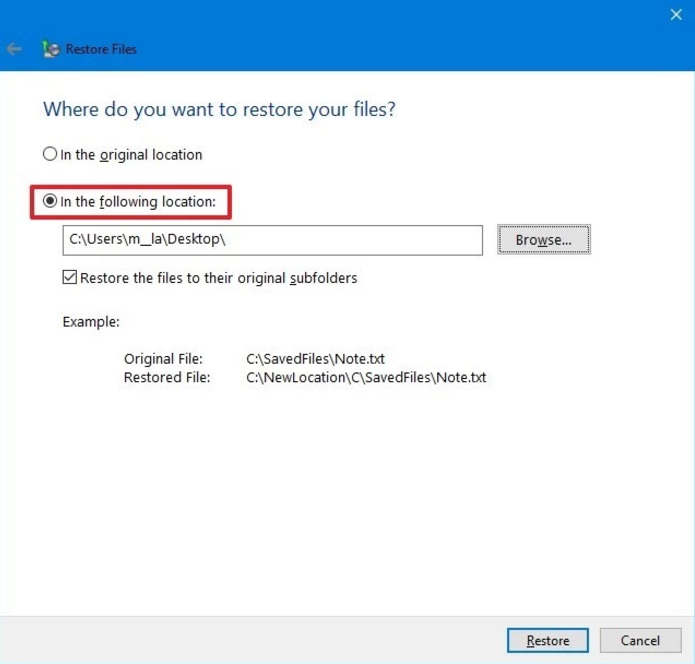Open the Browse... folder picker
This screenshot has height=664, width=695.
pos(544,239)
